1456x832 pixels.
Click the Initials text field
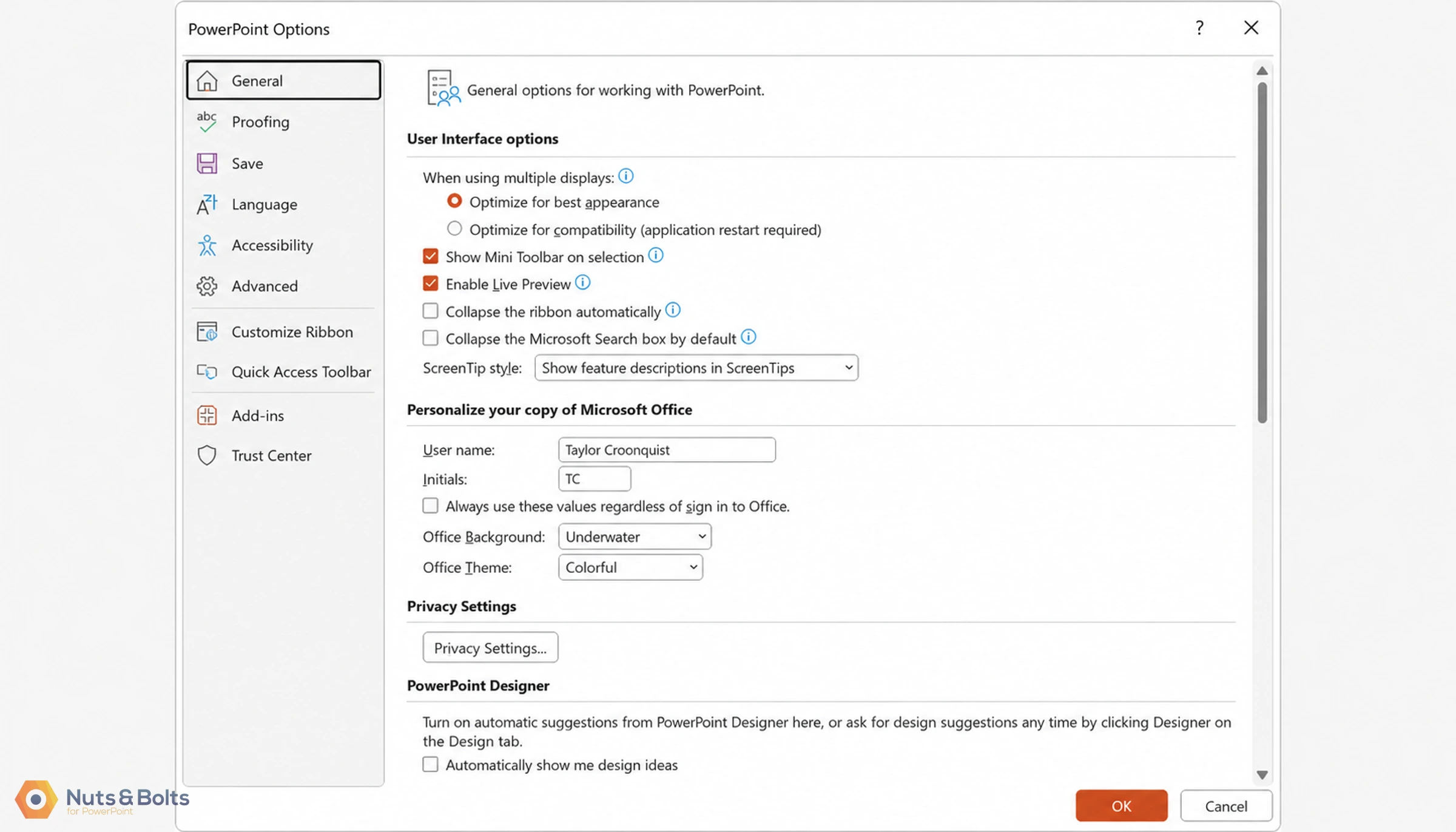(595, 479)
